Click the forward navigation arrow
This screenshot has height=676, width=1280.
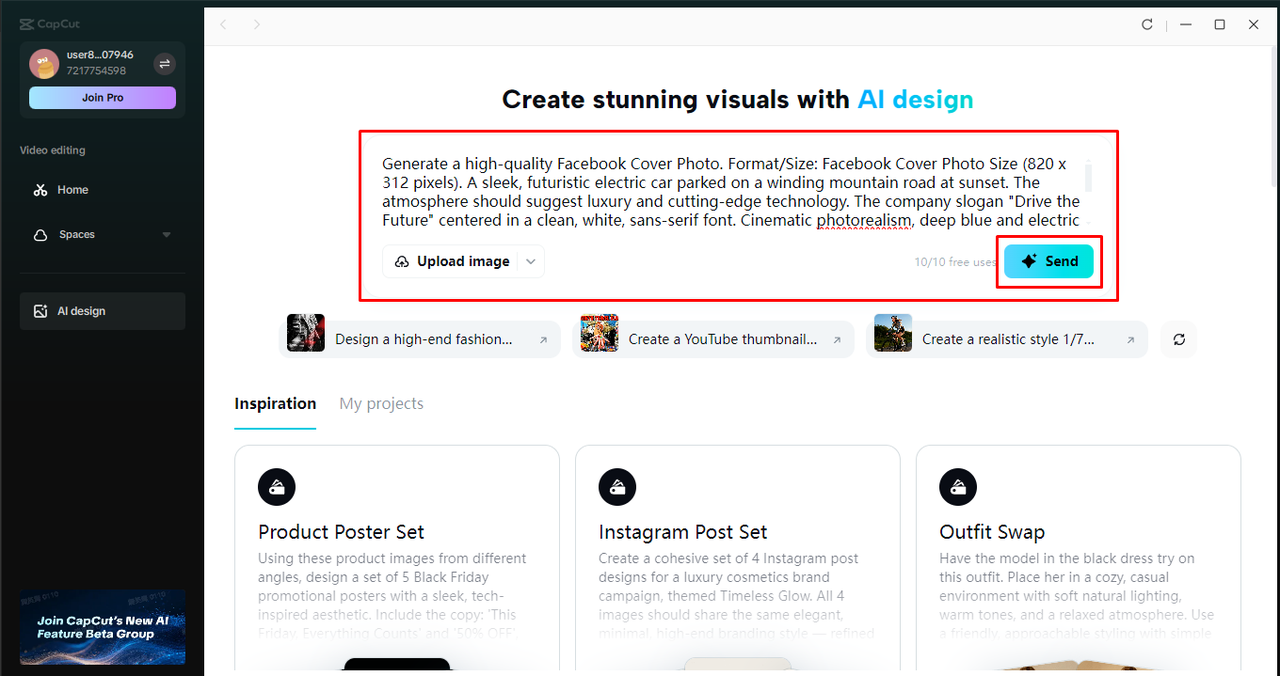[x=257, y=25]
